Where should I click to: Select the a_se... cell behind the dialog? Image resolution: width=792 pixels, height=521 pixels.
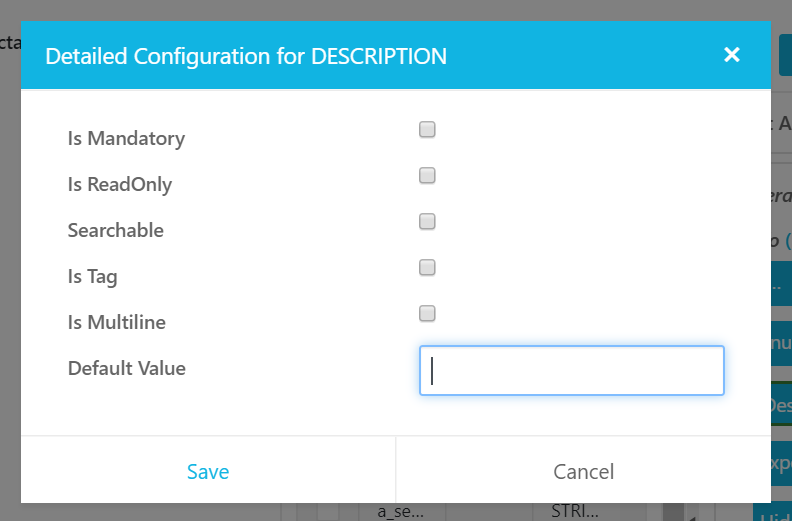[x=400, y=512]
